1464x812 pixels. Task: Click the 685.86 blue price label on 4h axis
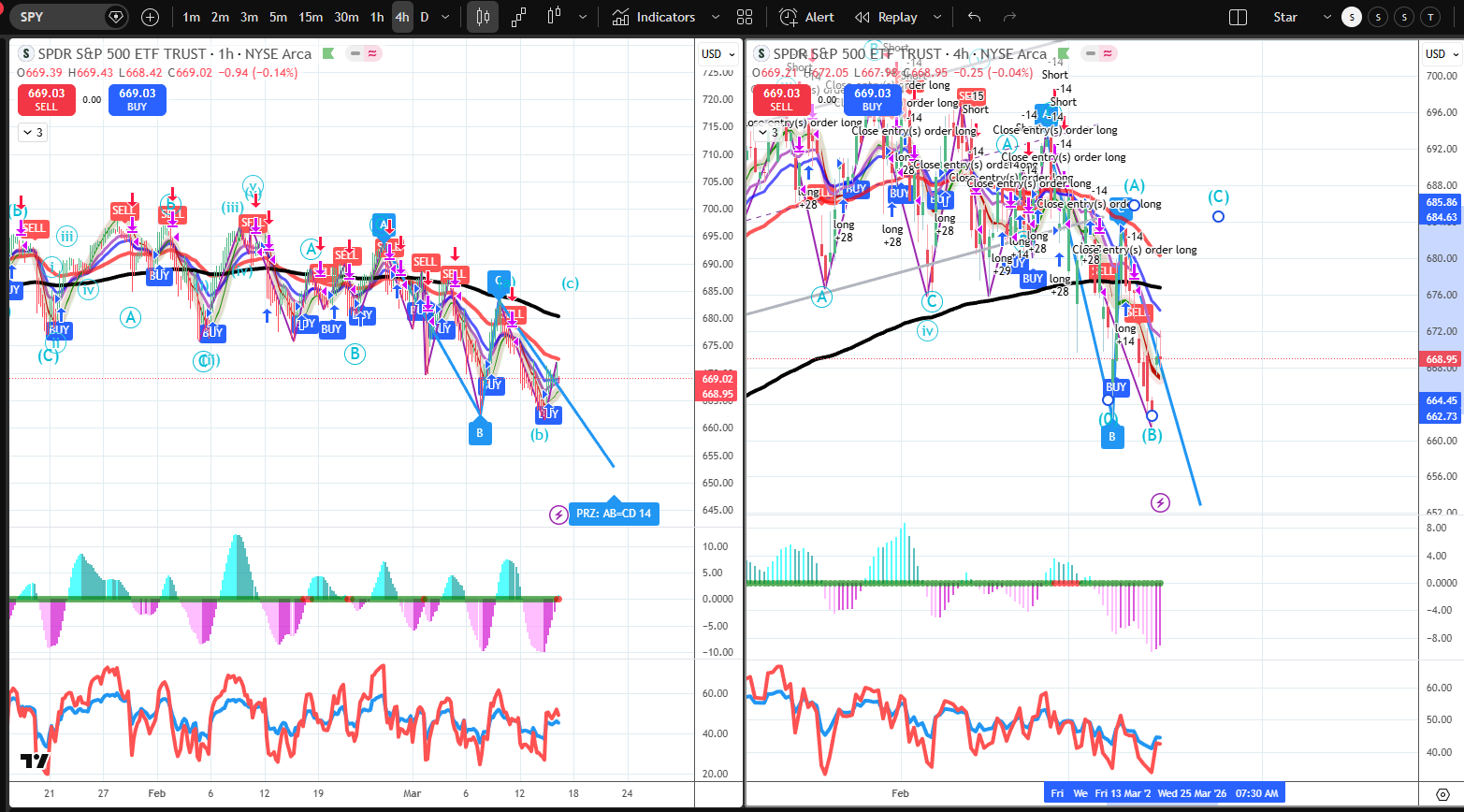[x=1441, y=202]
